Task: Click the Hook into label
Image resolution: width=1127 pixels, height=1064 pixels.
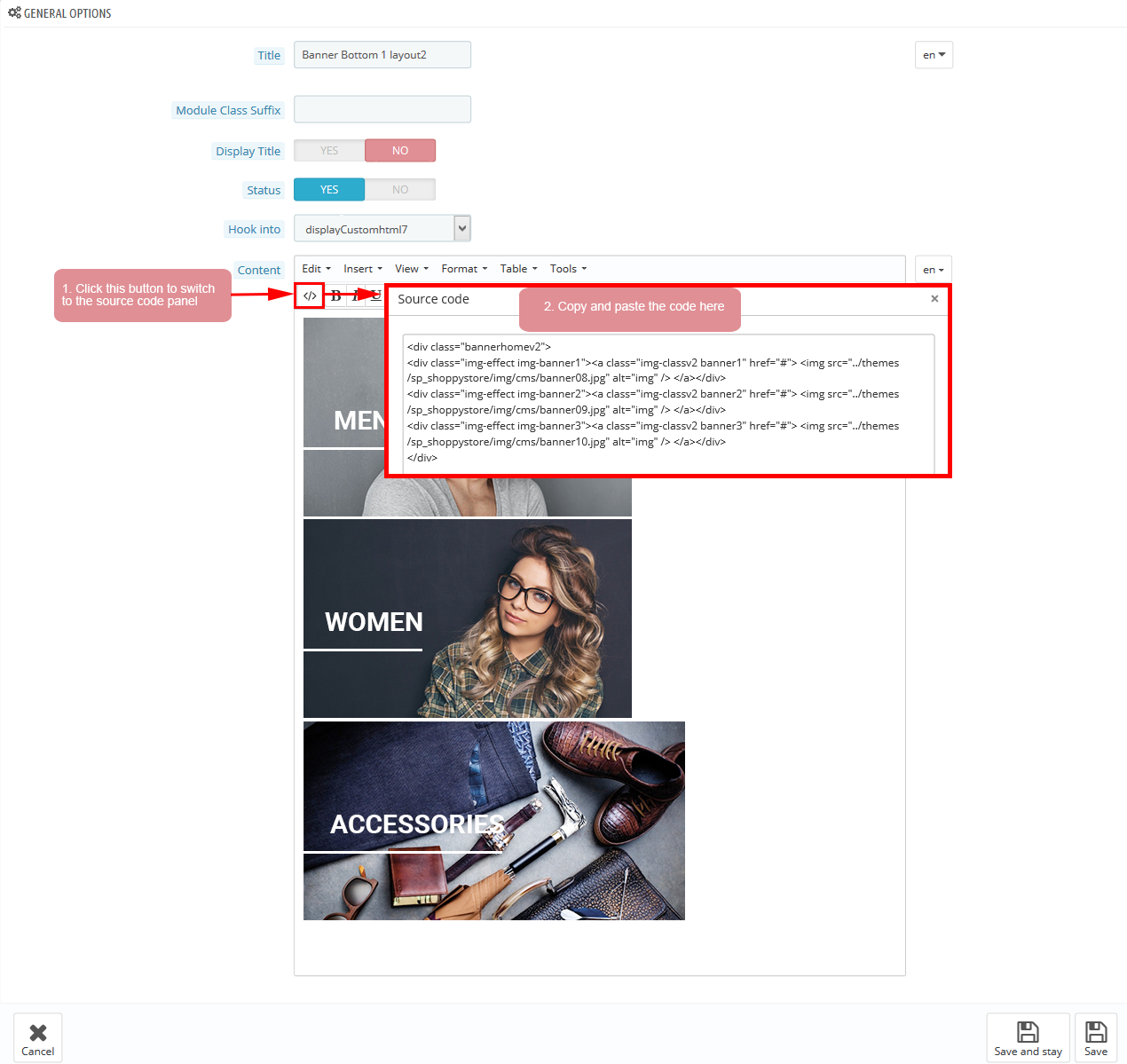Action: pos(254,229)
